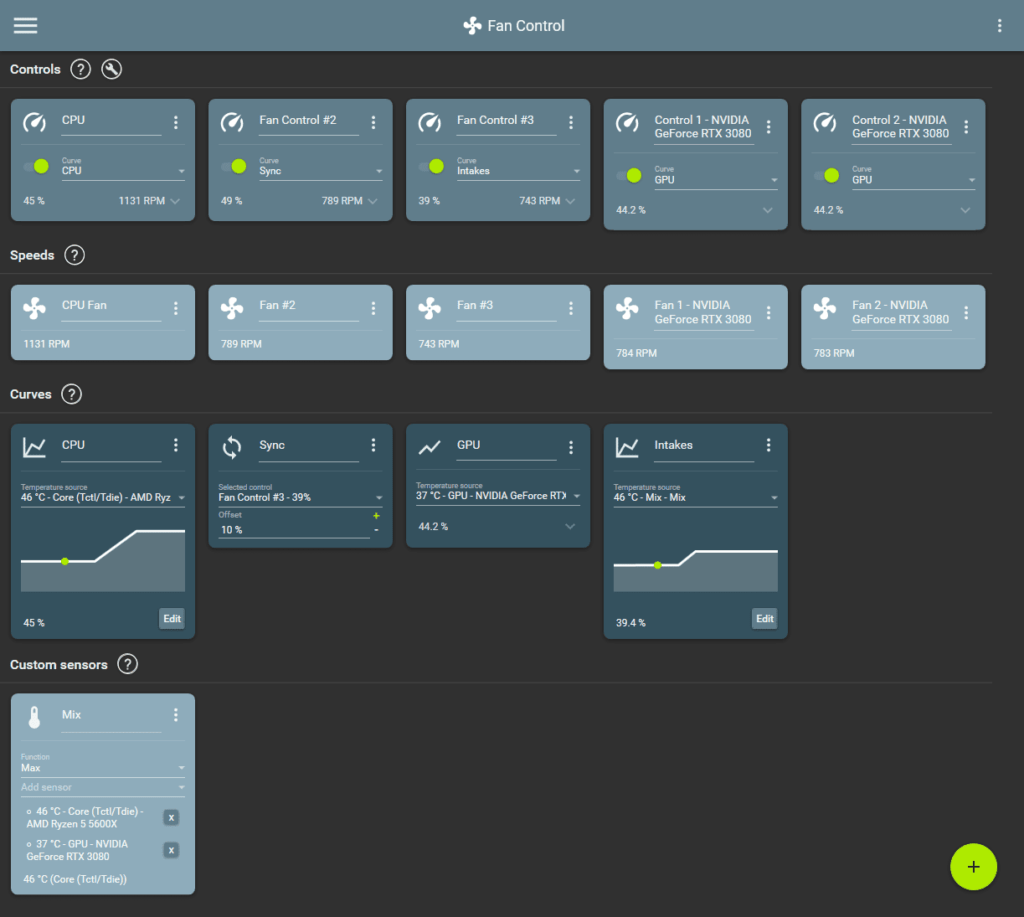
Task: Click the thermometer icon on the Mix sensor card
Action: [x=33, y=715]
